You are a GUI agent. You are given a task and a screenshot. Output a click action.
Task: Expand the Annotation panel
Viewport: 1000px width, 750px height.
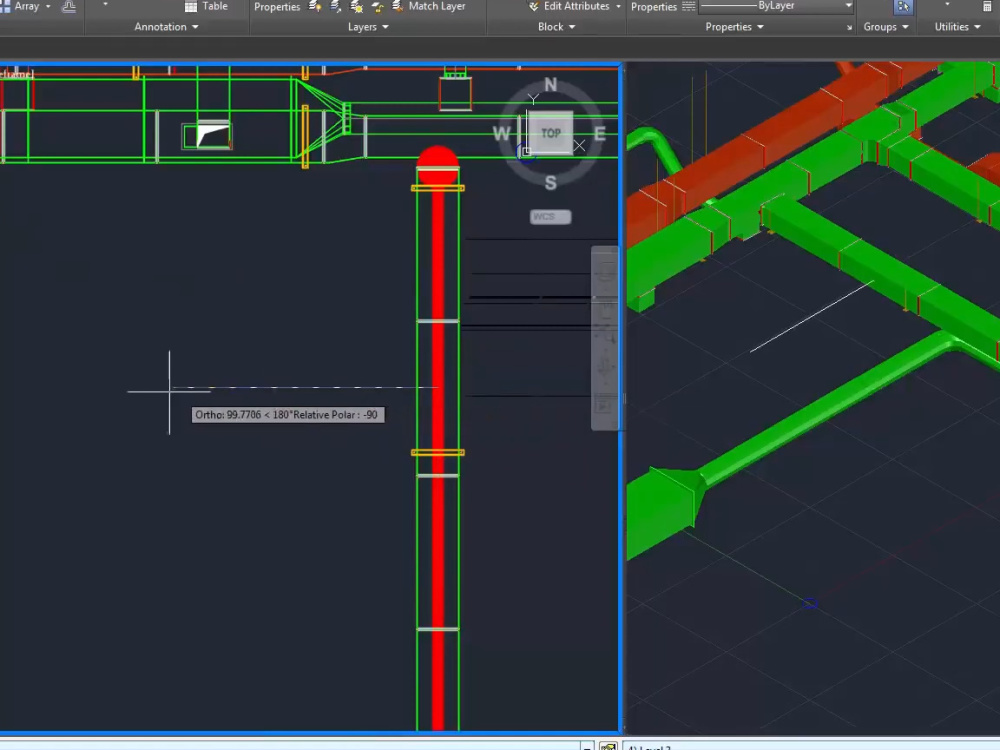click(165, 27)
